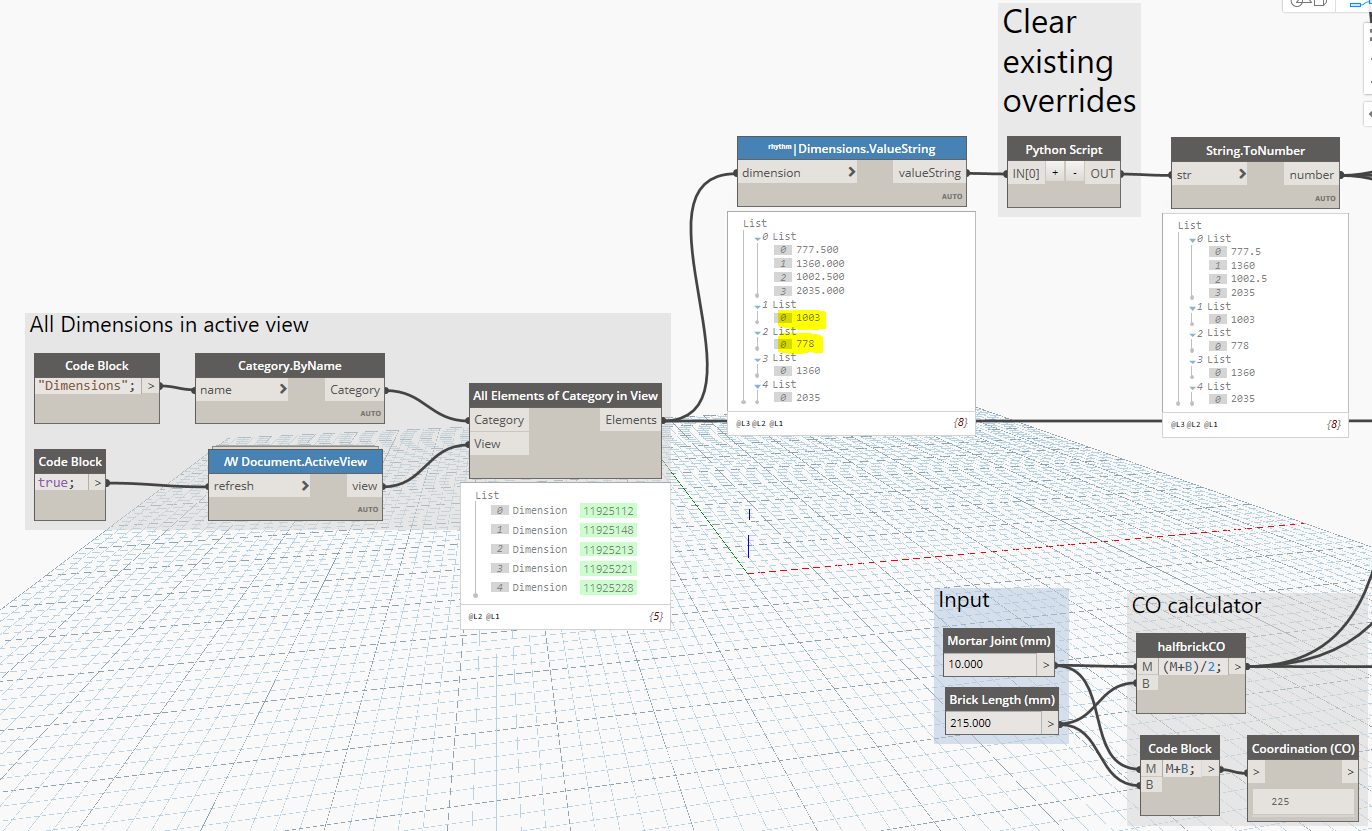Click the output port of the true Code Block
Screen dimensions: 1372x831
pyautogui.click(x=97, y=483)
